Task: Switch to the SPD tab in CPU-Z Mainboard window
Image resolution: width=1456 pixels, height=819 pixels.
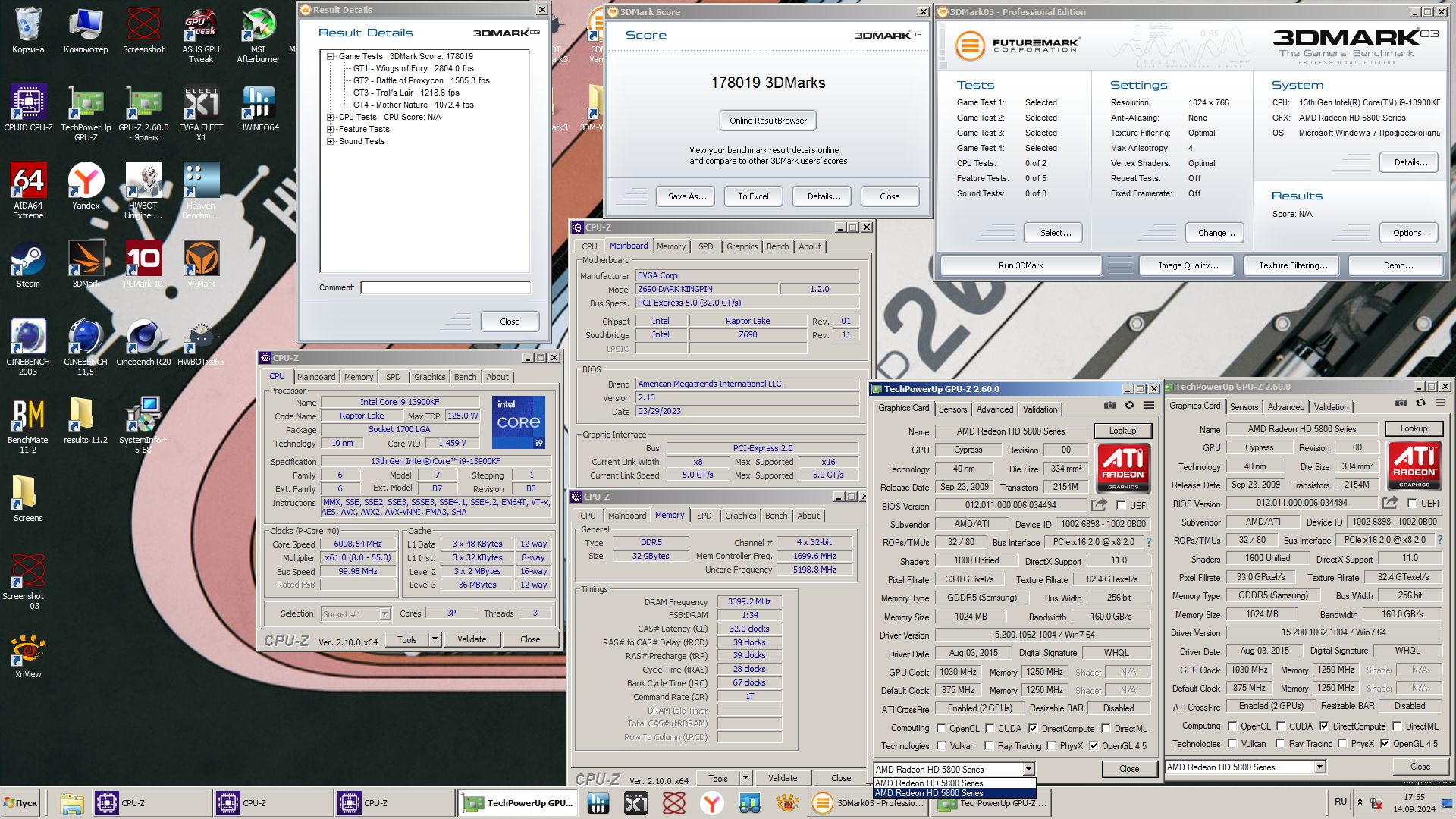Action: click(x=705, y=246)
